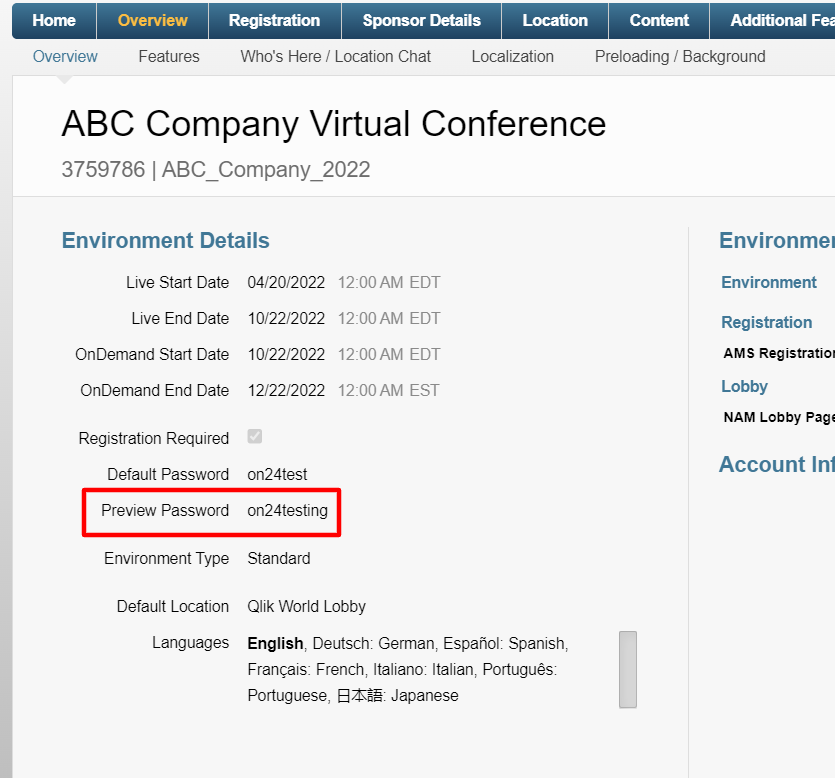Toggle the Registration Required checkbox
This screenshot has height=778, width=835.
coord(255,437)
